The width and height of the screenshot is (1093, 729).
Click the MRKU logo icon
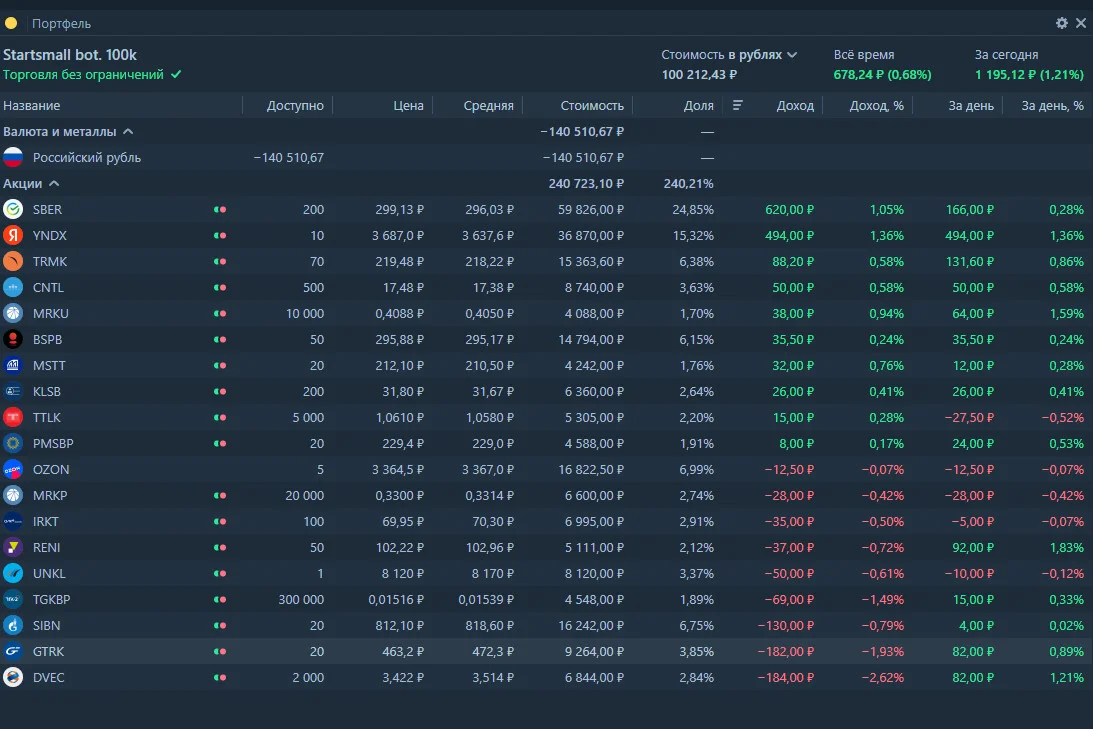[x=13, y=314]
